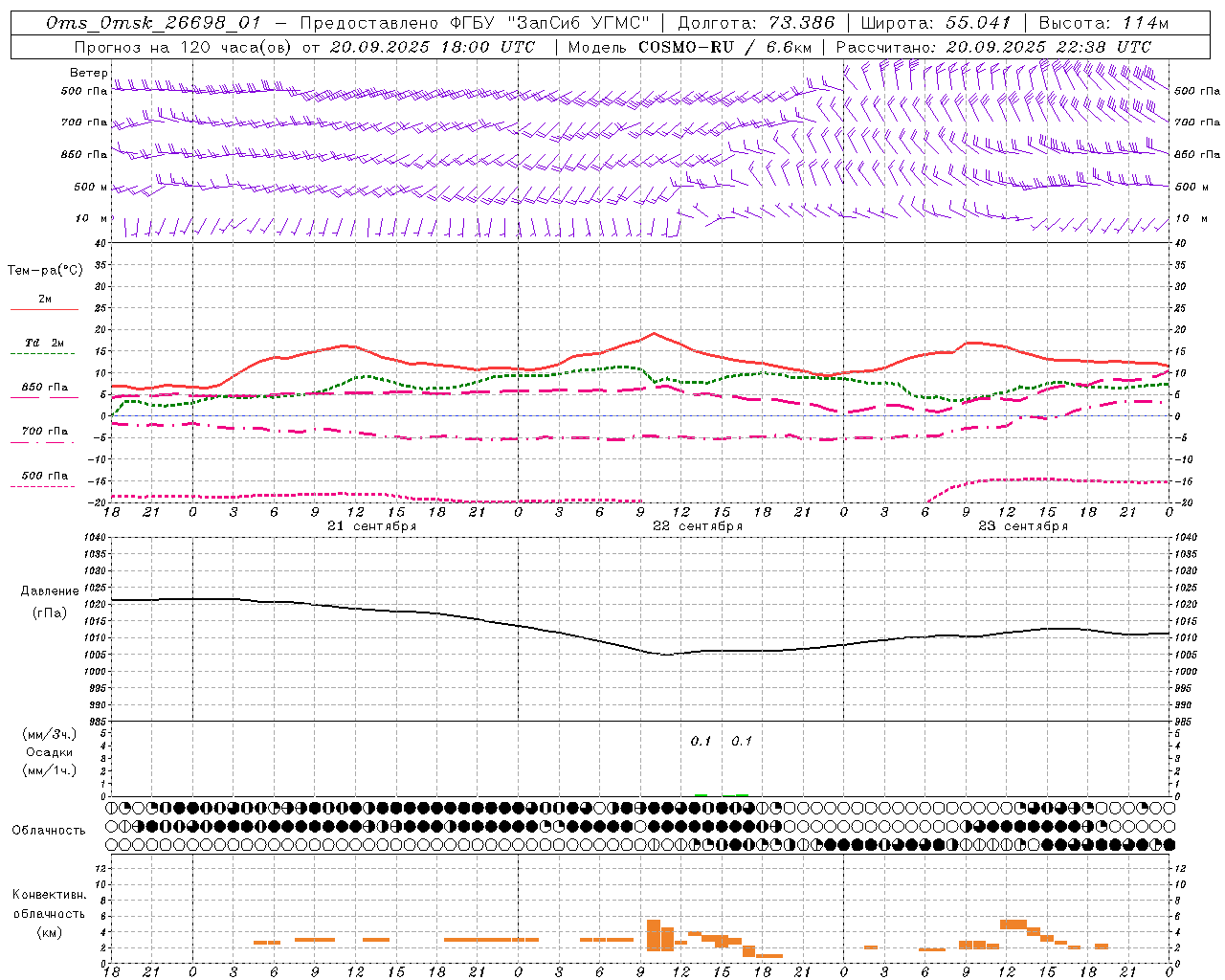Select the Облачность cloud cover label

(49, 830)
